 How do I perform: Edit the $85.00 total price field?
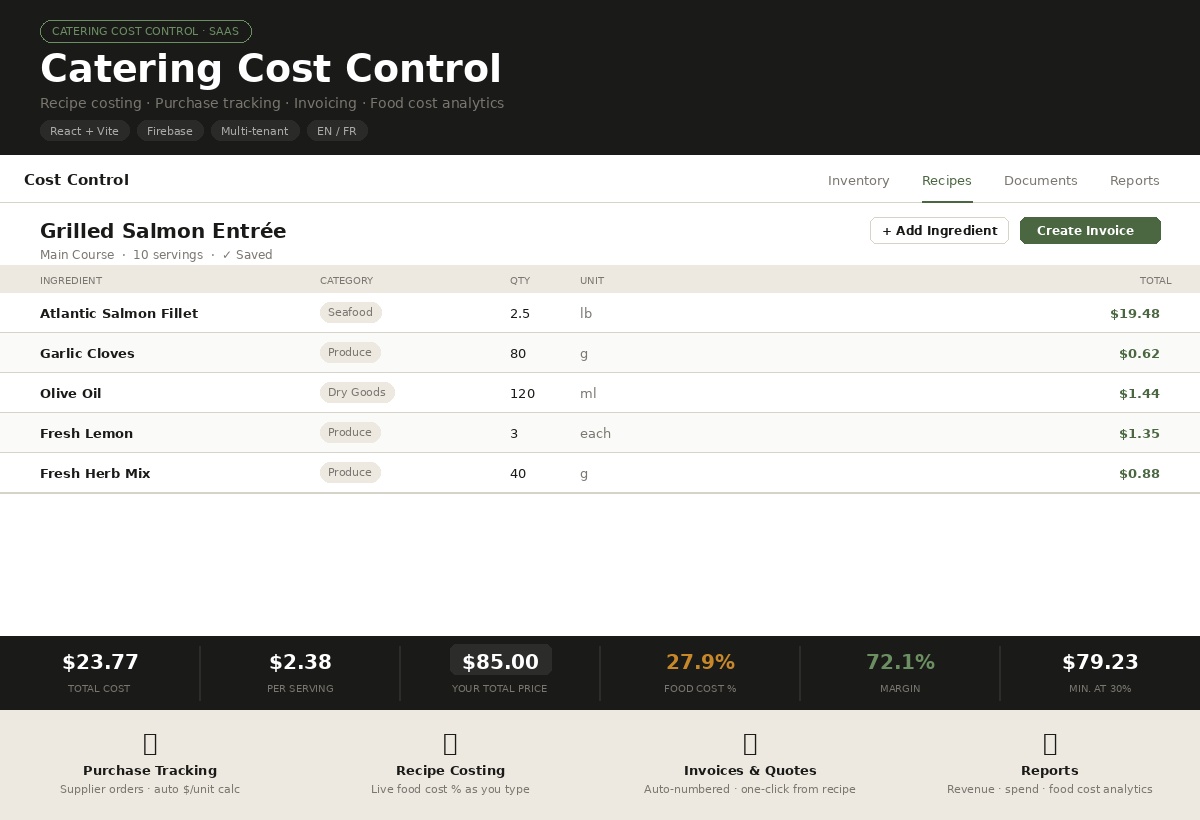500,662
